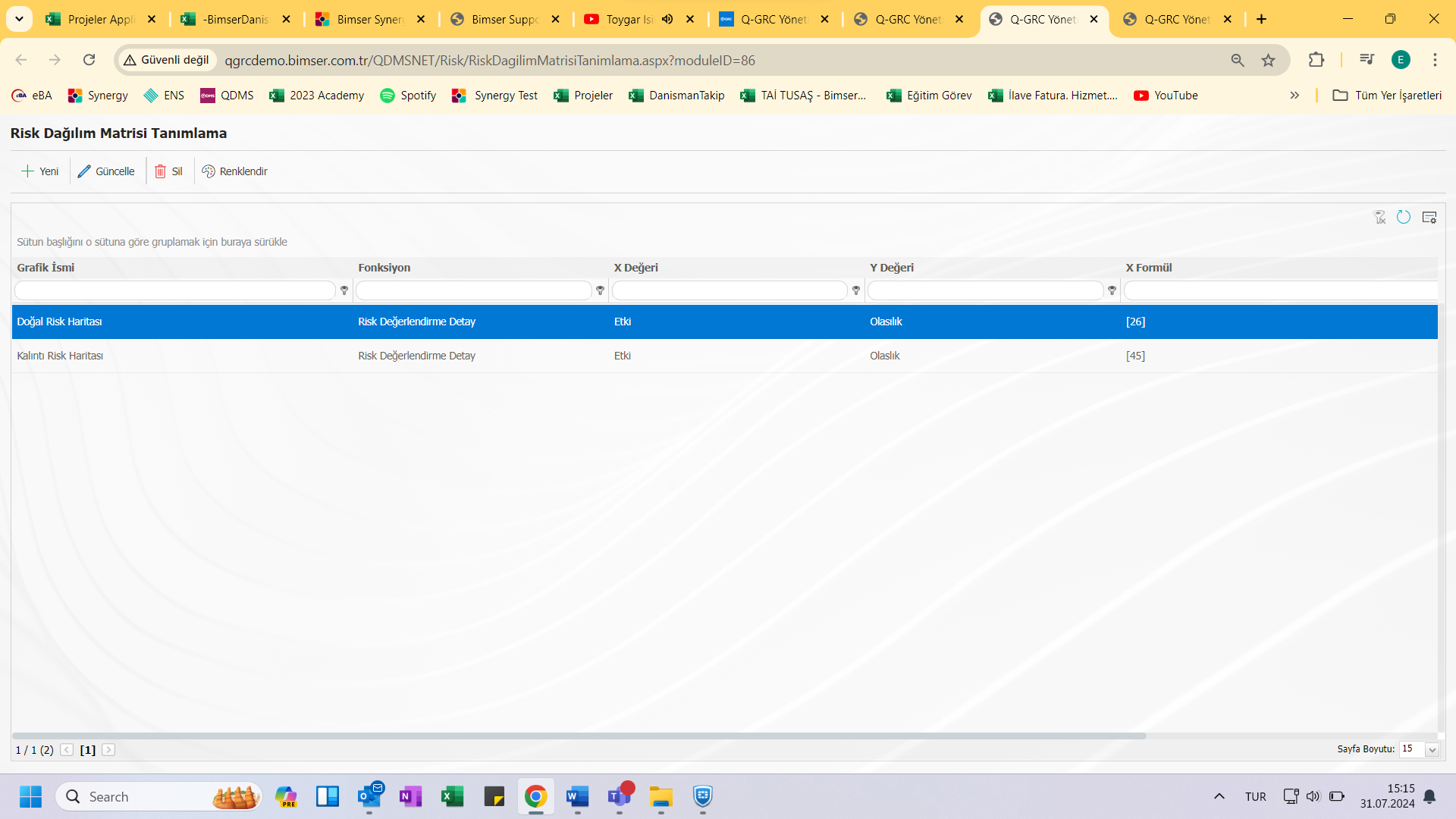Click the Y Değeri filter expander arrow

click(x=1112, y=290)
